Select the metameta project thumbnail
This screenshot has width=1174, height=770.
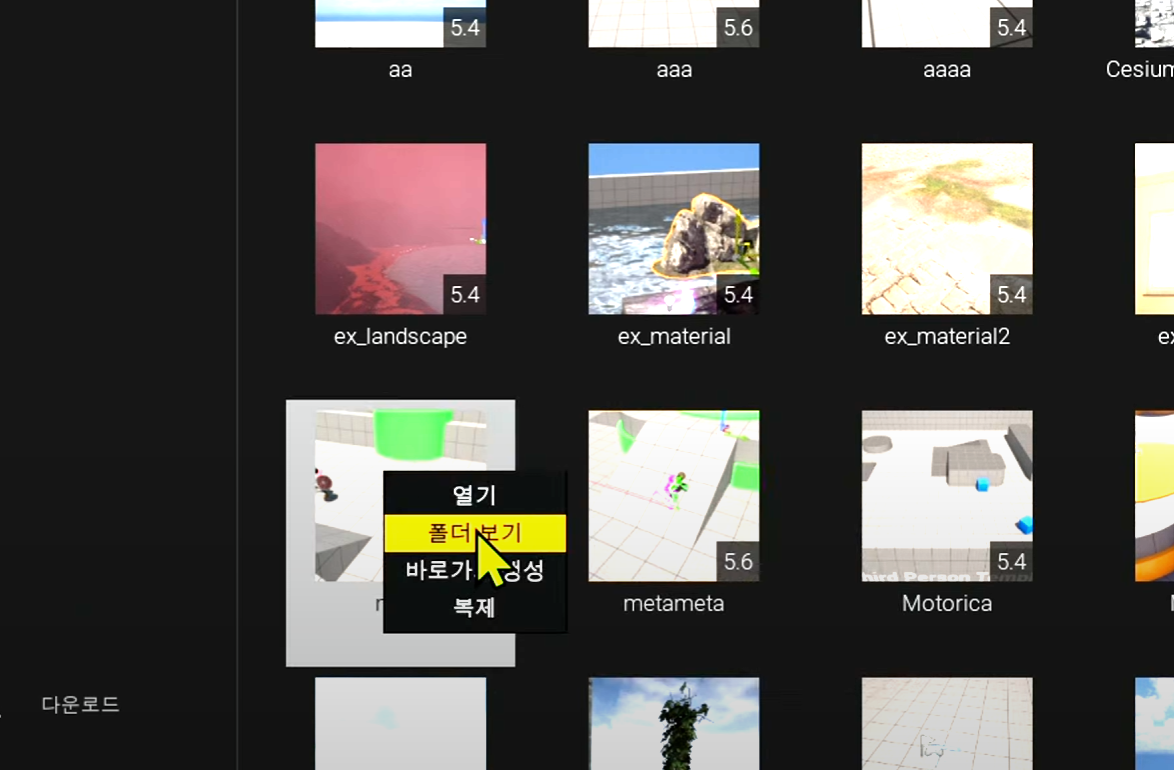674,495
